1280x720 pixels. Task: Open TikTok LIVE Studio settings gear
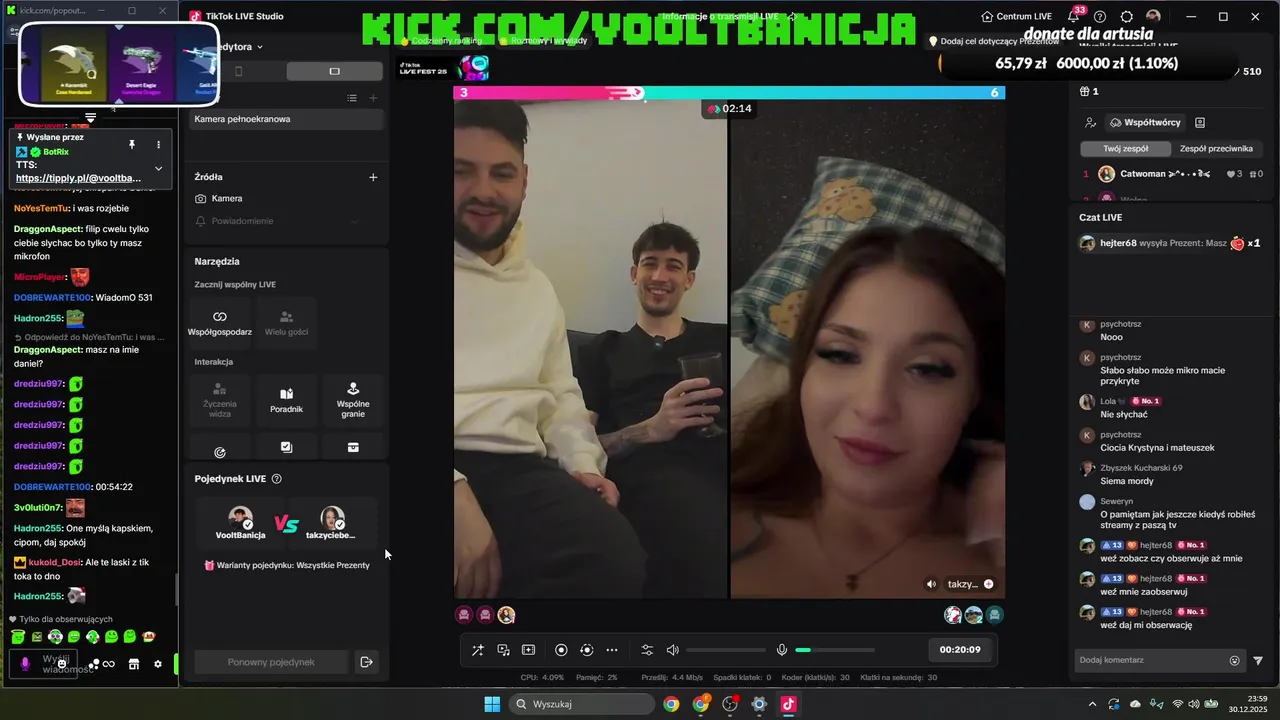tap(1127, 17)
